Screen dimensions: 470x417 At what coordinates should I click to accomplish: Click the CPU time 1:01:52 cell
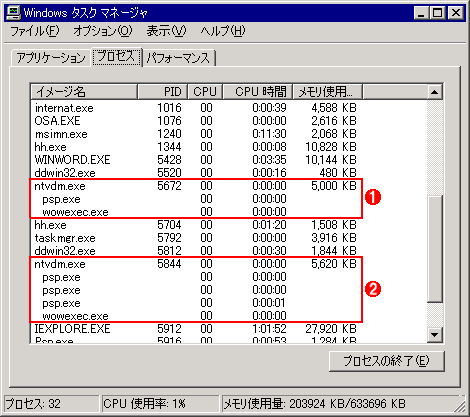click(x=269, y=329)
